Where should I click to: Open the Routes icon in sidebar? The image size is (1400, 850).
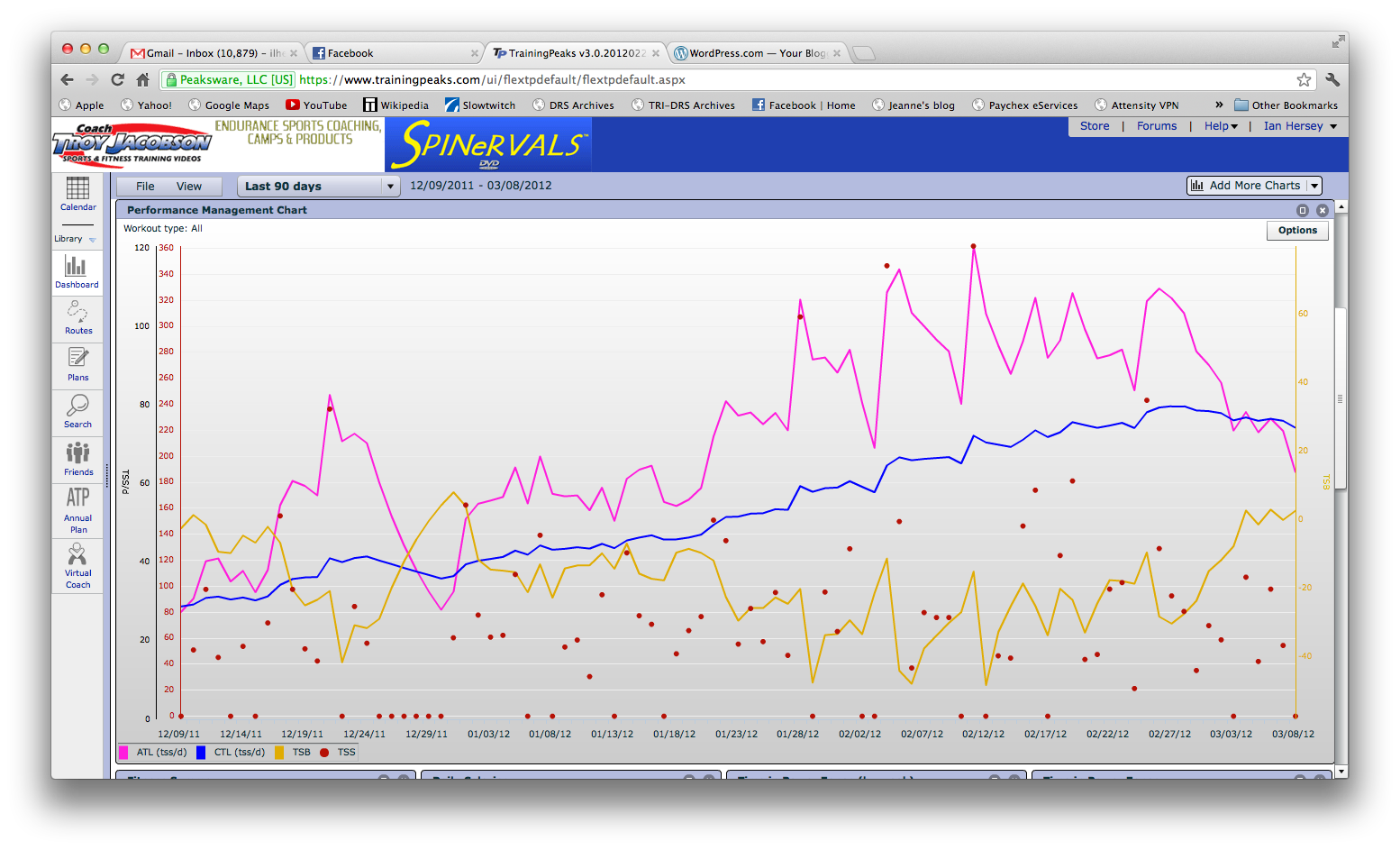pos(77,313)
